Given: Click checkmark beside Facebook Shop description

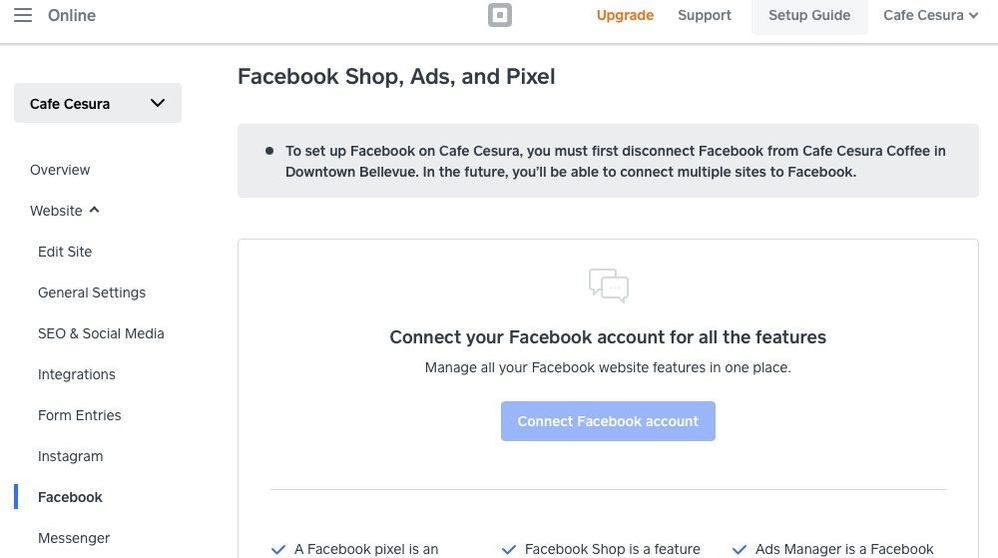Looking at the screenshot, I should (509, 549).
